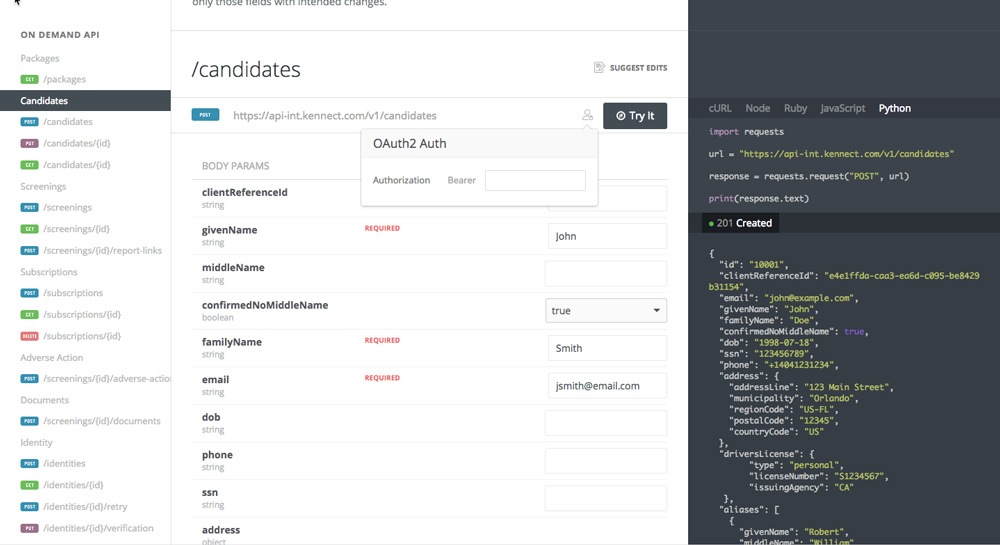
Task: Show the Ruby code sample tab
Action: pyautogui.click(x=795, y=108)
